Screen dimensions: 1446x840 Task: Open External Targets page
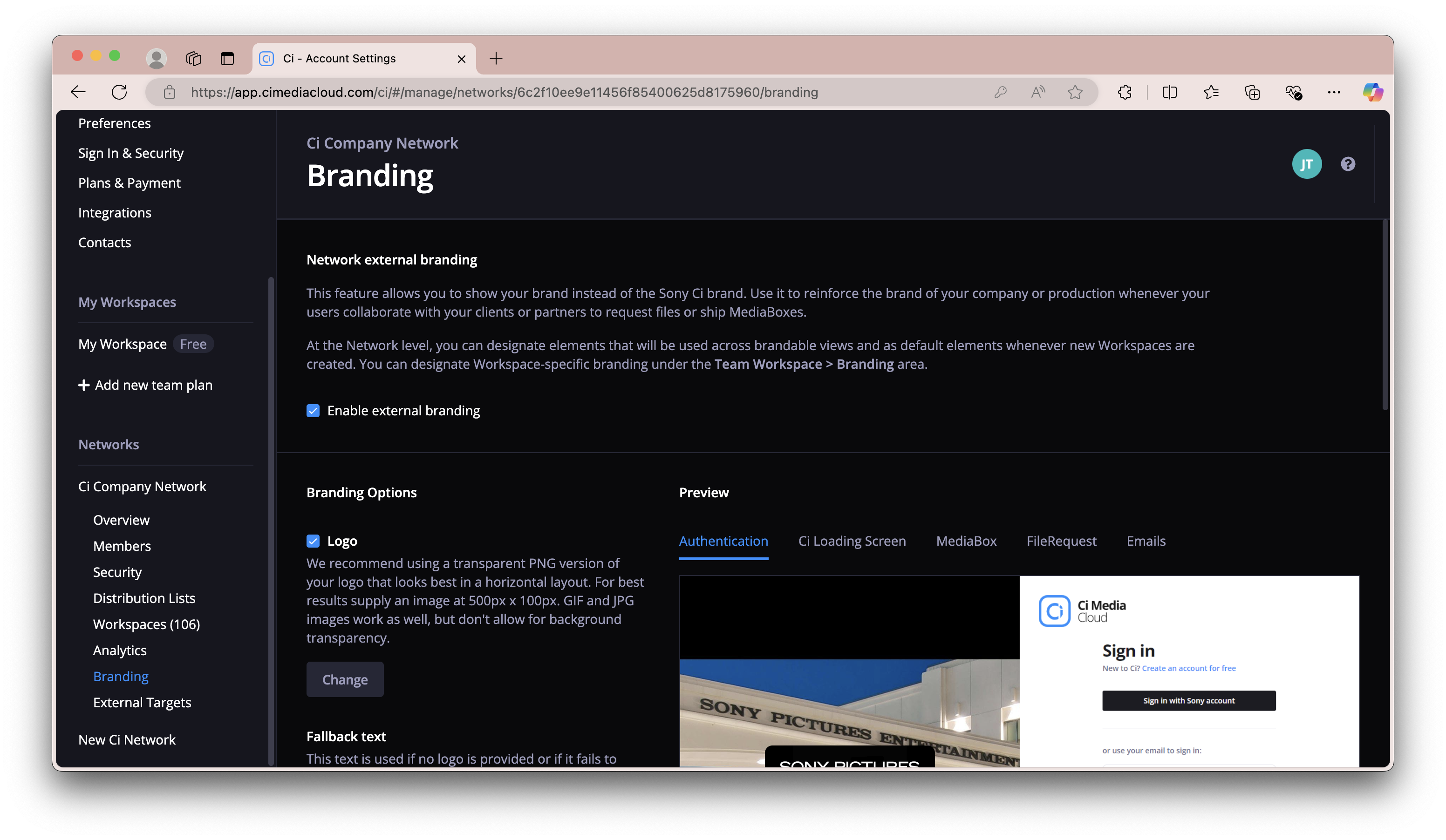(x=142, y=702)
